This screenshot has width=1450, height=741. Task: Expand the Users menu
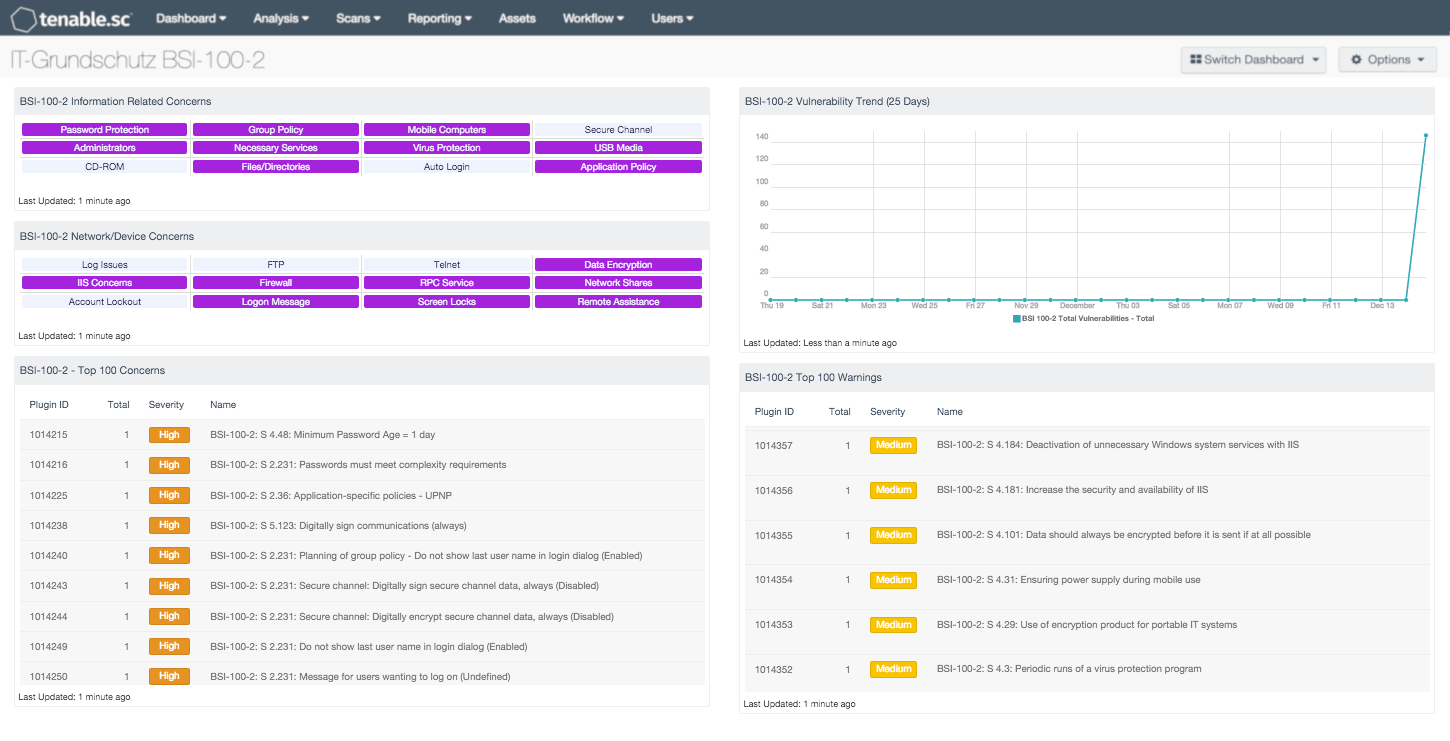(x=672, y=18)
